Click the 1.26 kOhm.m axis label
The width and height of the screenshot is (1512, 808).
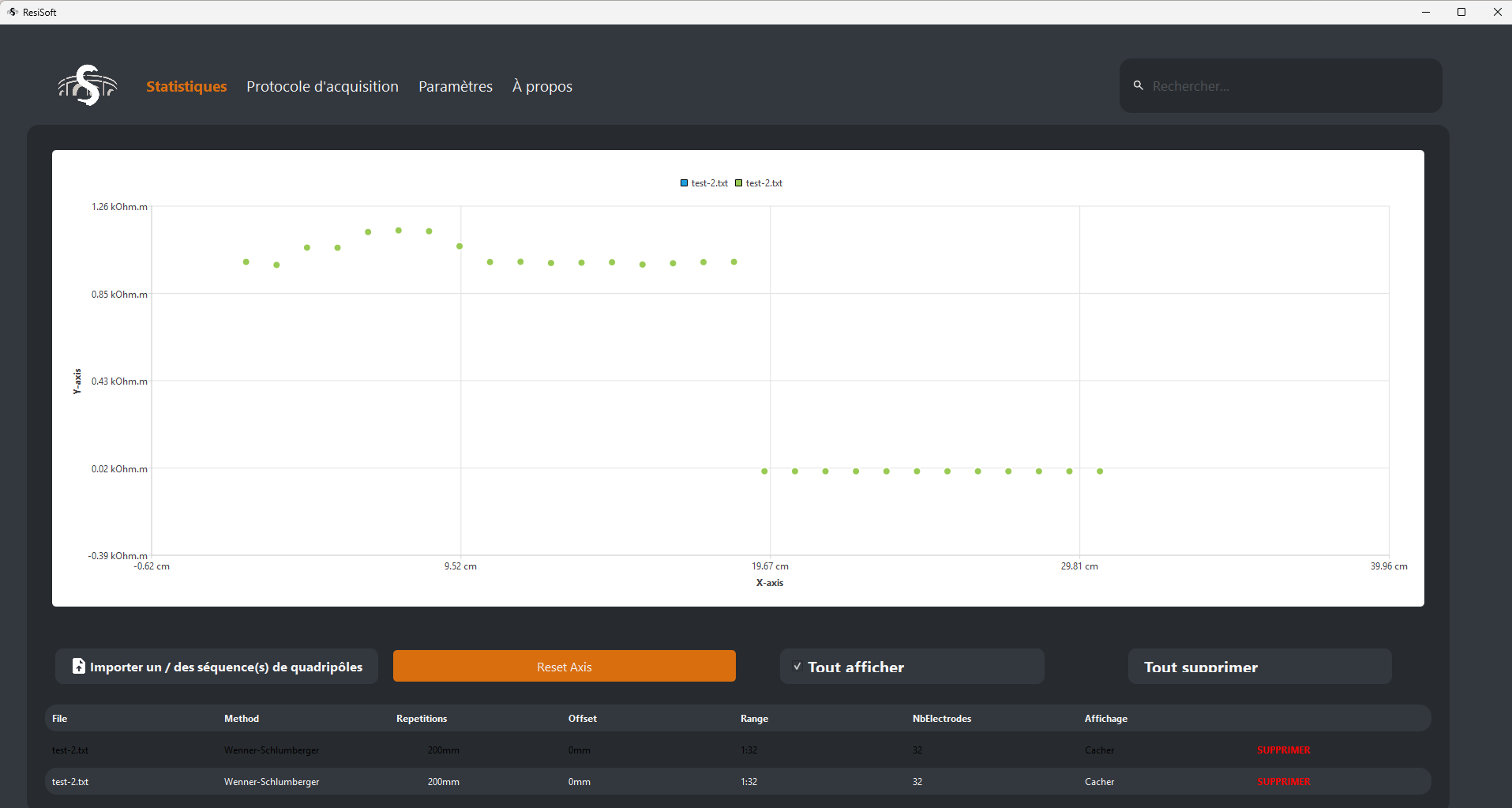tap(119, 207)
